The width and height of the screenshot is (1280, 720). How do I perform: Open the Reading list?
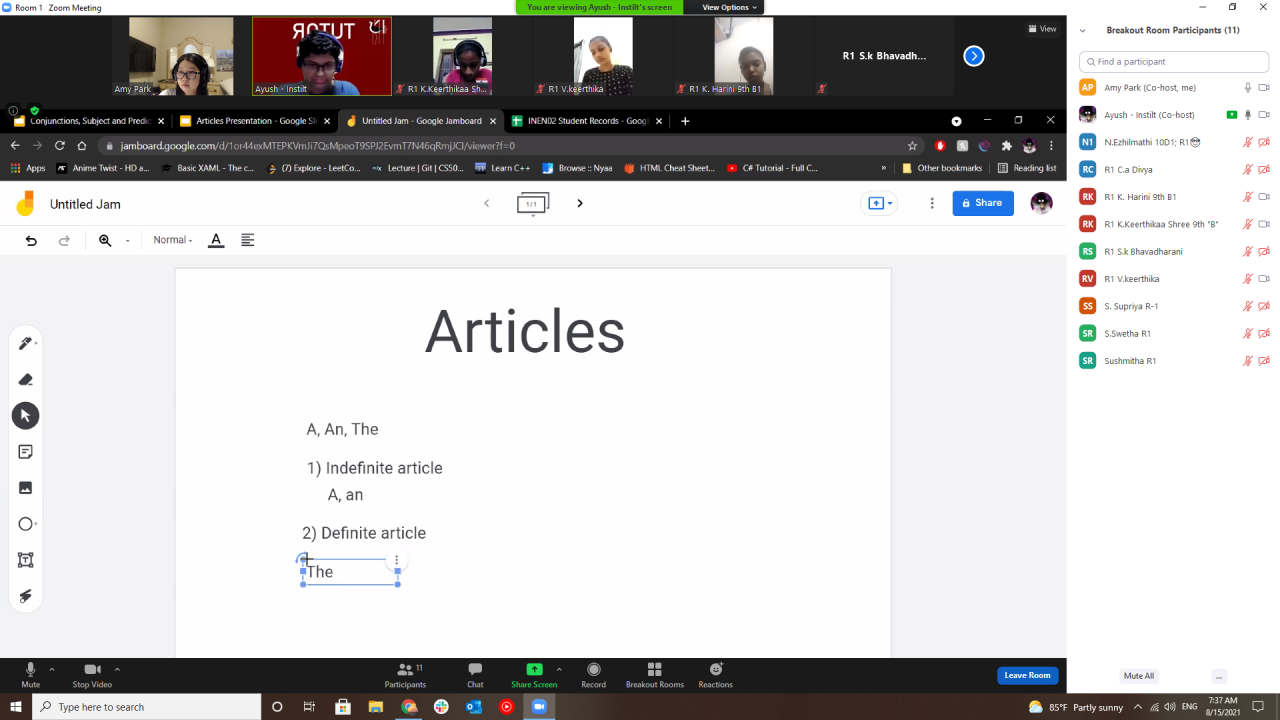click(x=1027, y=168)
